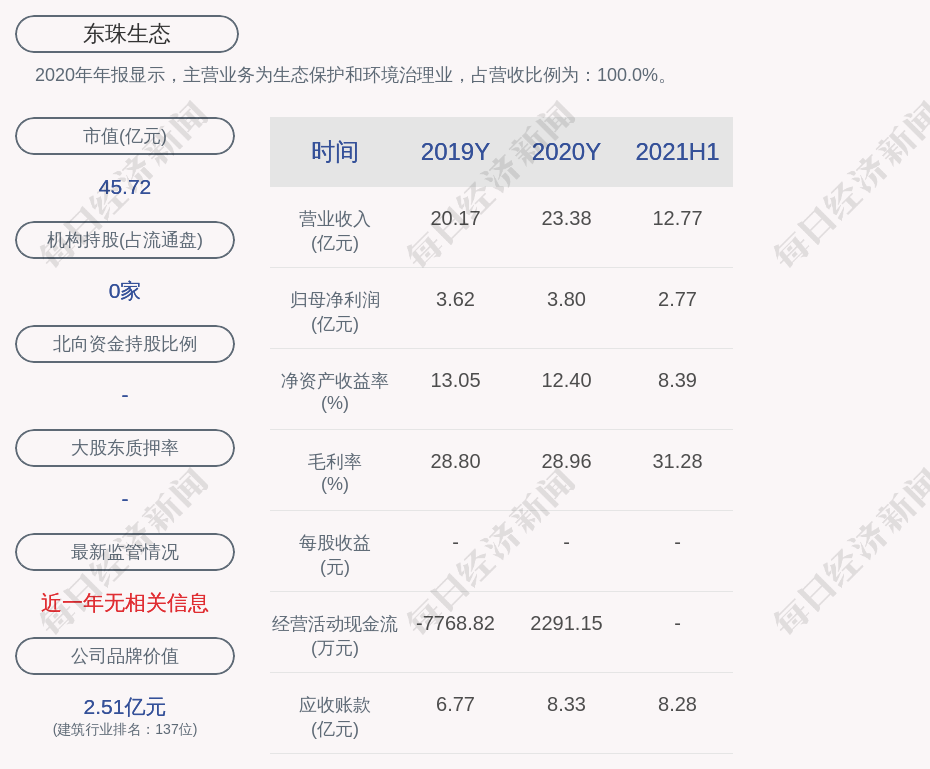
Task: Select revenue value 20.17
Action: click(x=455, y=218)
